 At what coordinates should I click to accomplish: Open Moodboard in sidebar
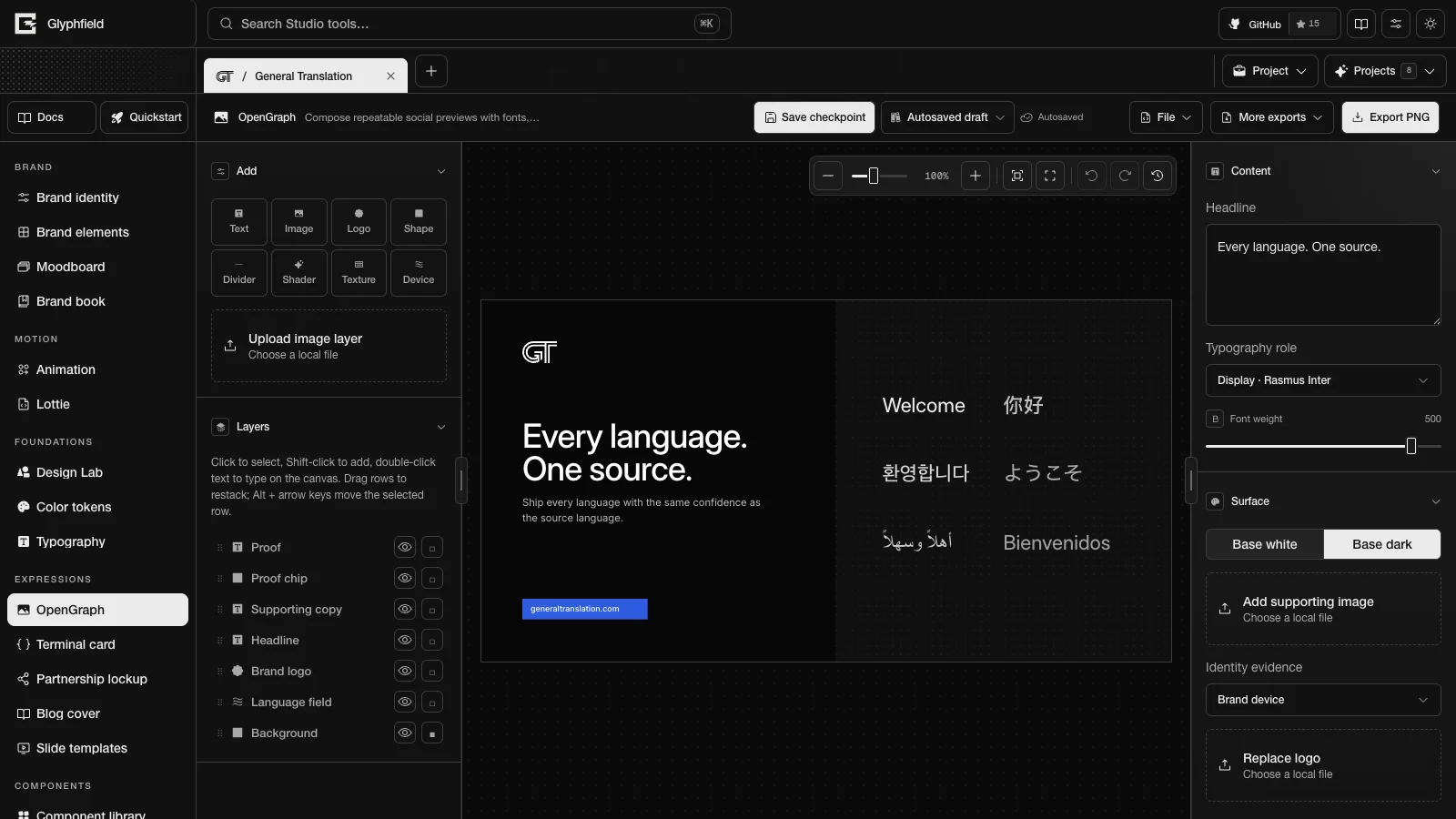tap(97, 267)
